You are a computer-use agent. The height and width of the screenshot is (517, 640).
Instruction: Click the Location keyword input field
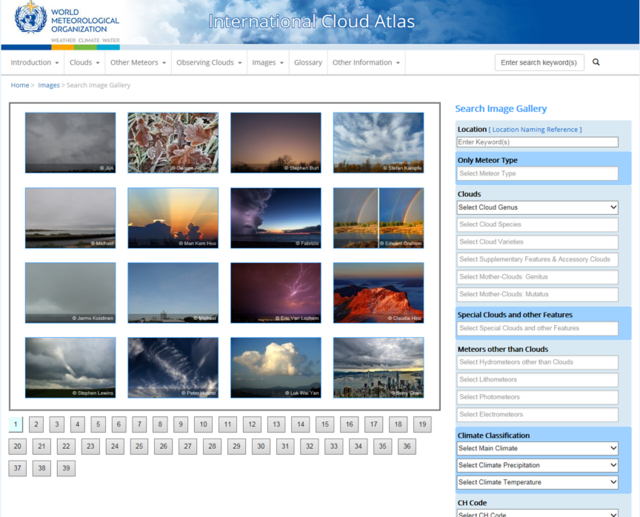[x=537, y=142]
